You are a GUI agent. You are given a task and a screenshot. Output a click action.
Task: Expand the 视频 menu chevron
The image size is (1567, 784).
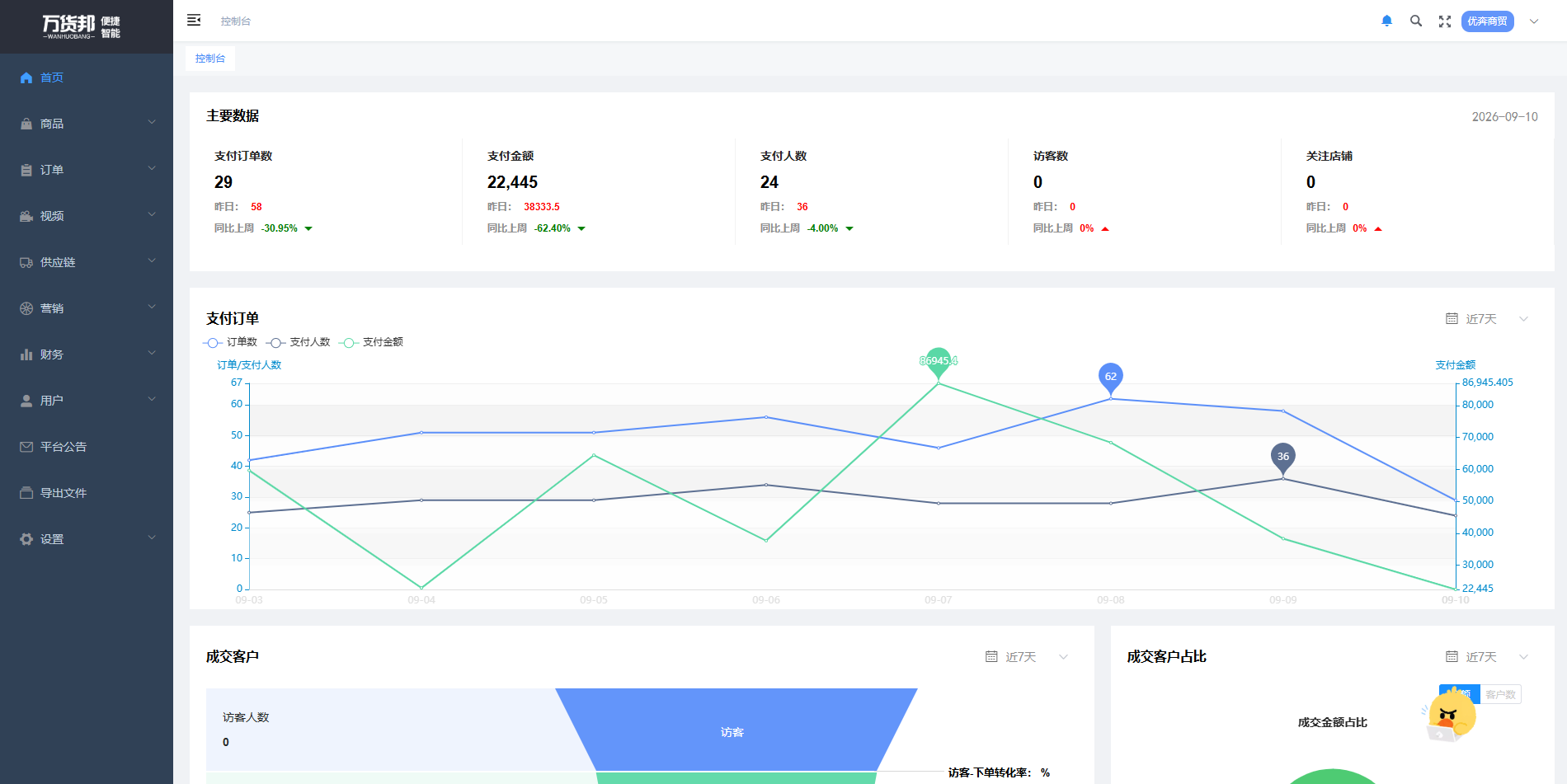(x=152, y=215)
